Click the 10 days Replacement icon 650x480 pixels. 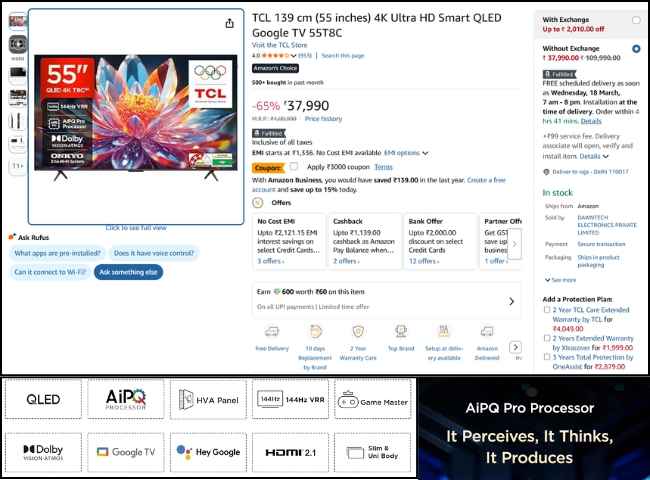click(x=313, y=333)
